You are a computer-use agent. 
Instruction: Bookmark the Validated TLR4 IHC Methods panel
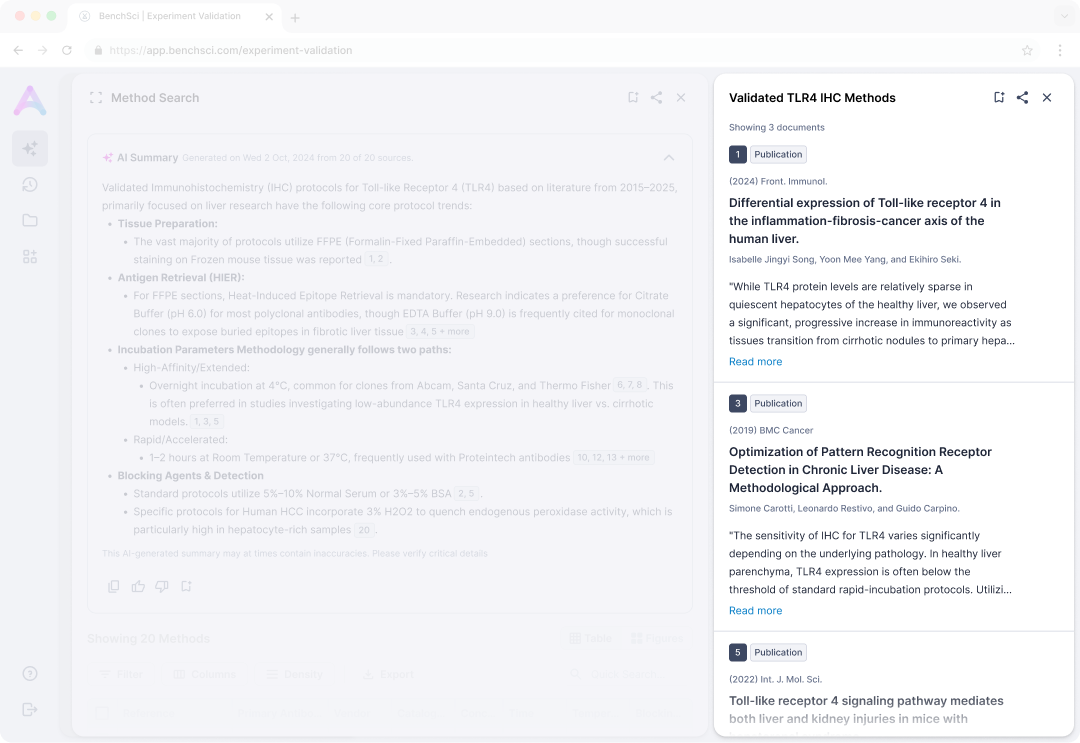[998, 97]
